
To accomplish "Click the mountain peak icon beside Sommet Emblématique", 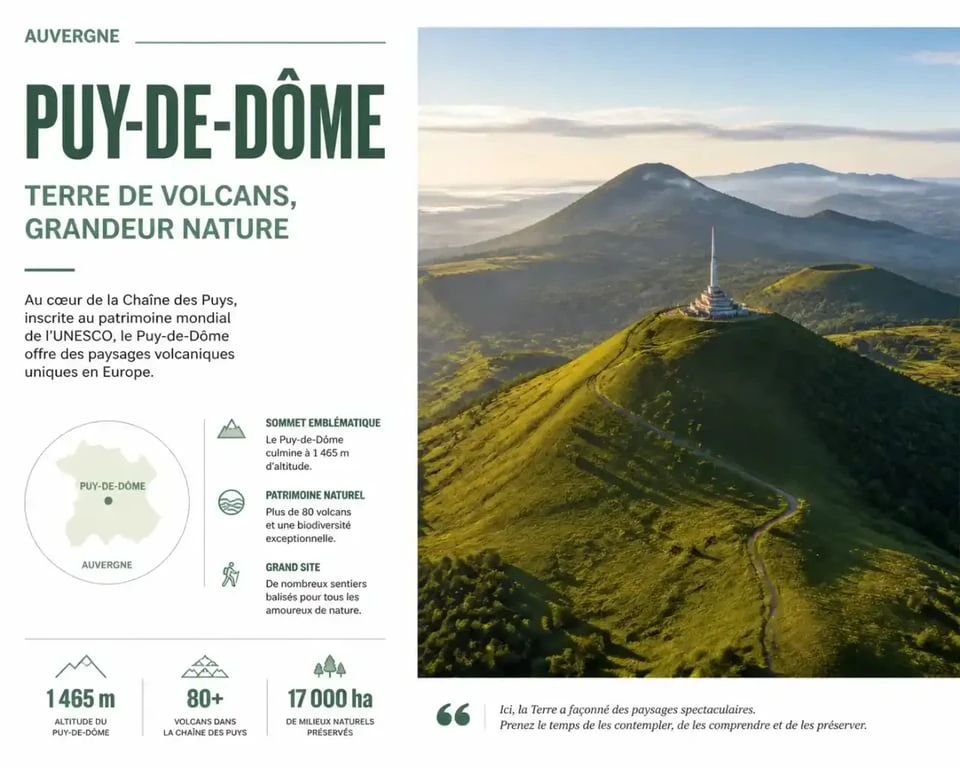I will pyautogui.click(x=231, y=429).
